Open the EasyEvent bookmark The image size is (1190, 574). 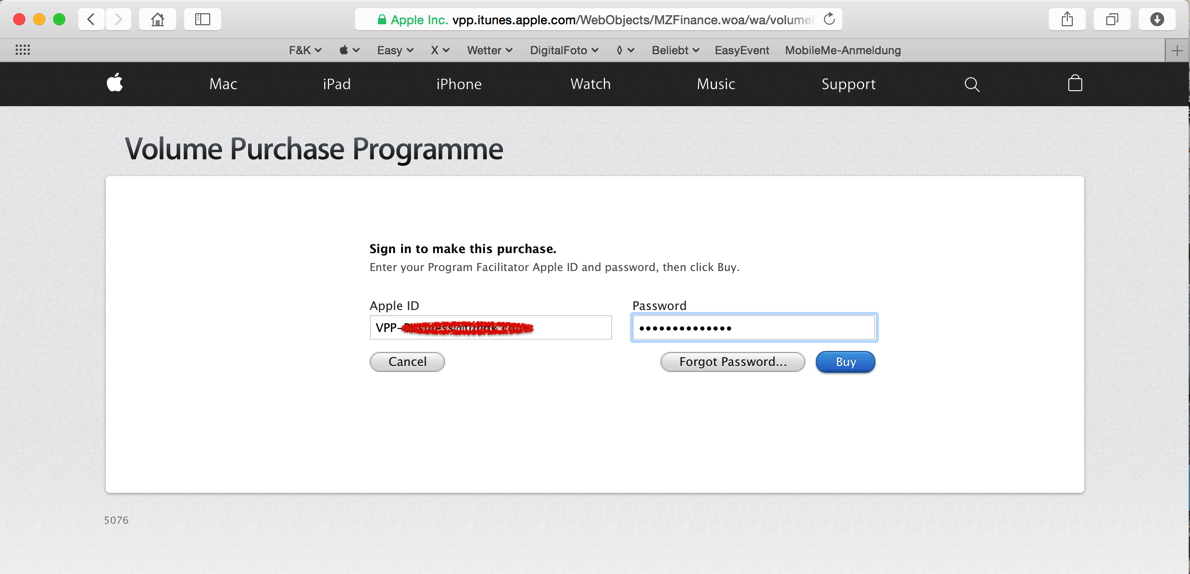(742, 50)
